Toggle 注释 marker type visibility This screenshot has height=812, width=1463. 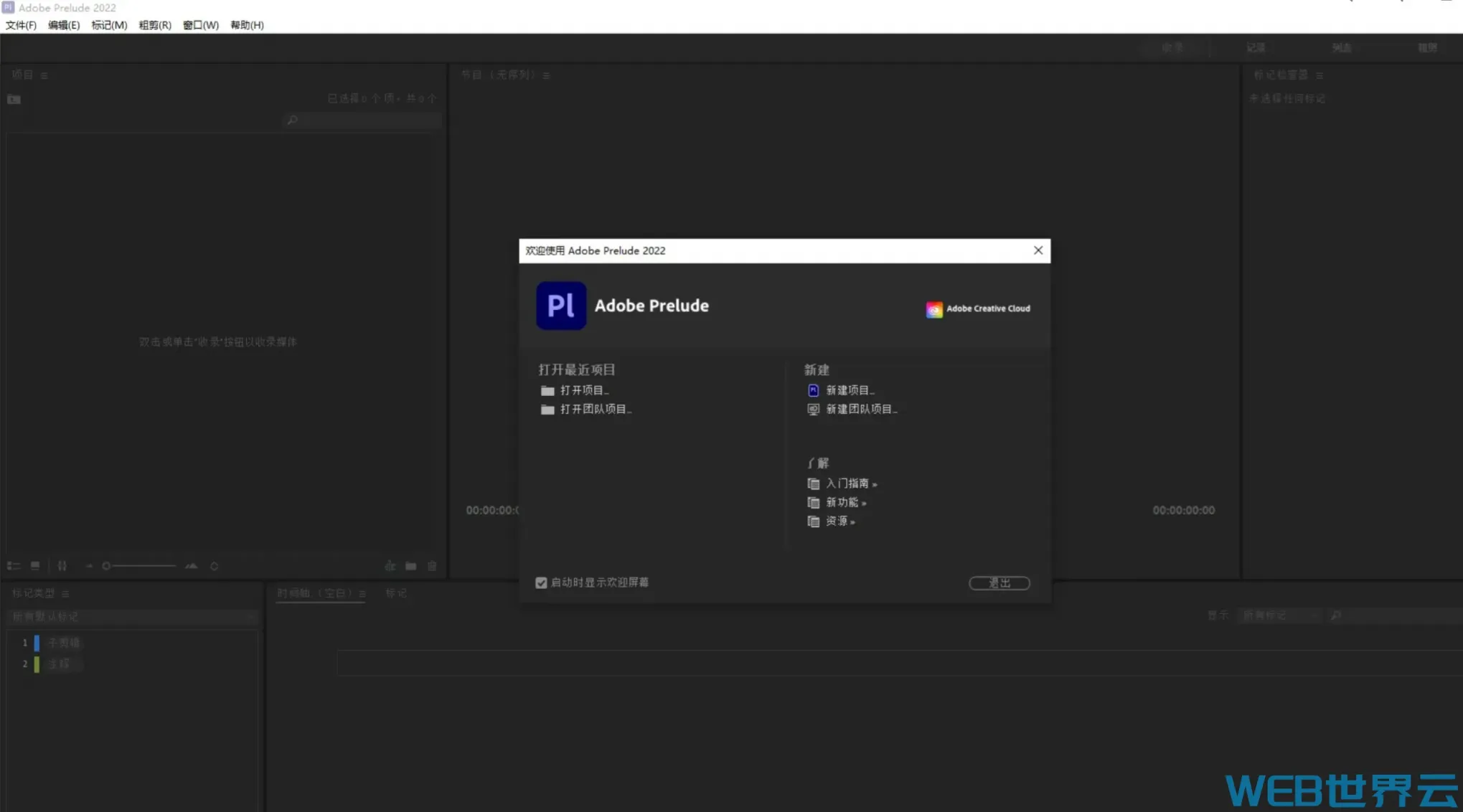coord(36,664)
